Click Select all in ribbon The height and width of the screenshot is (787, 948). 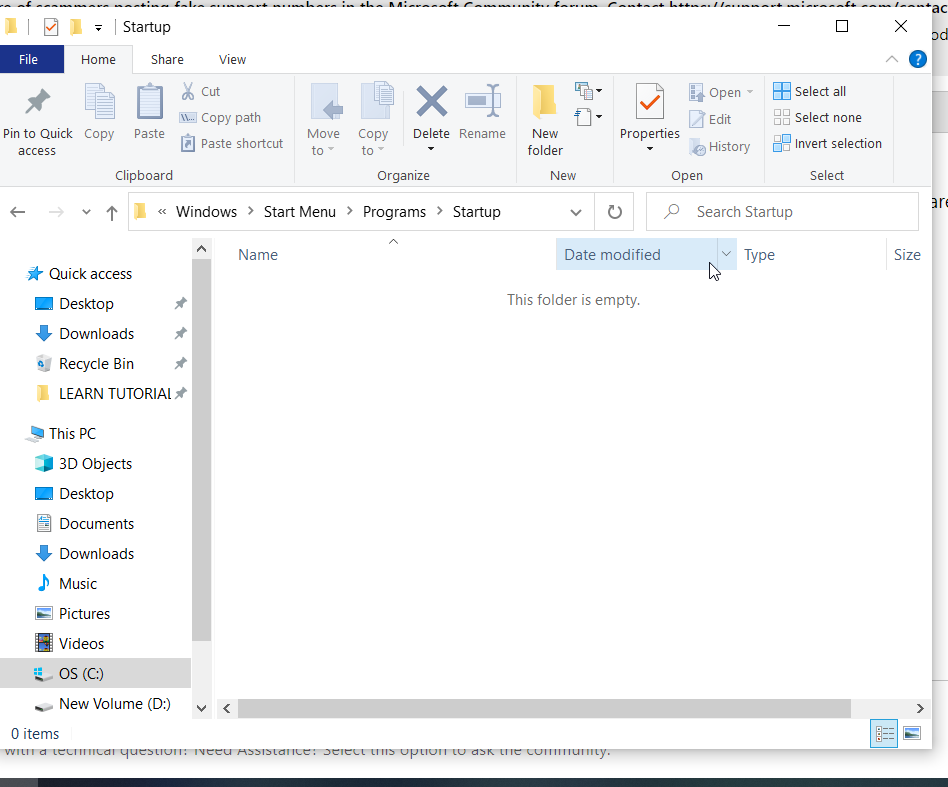(810, 91)
